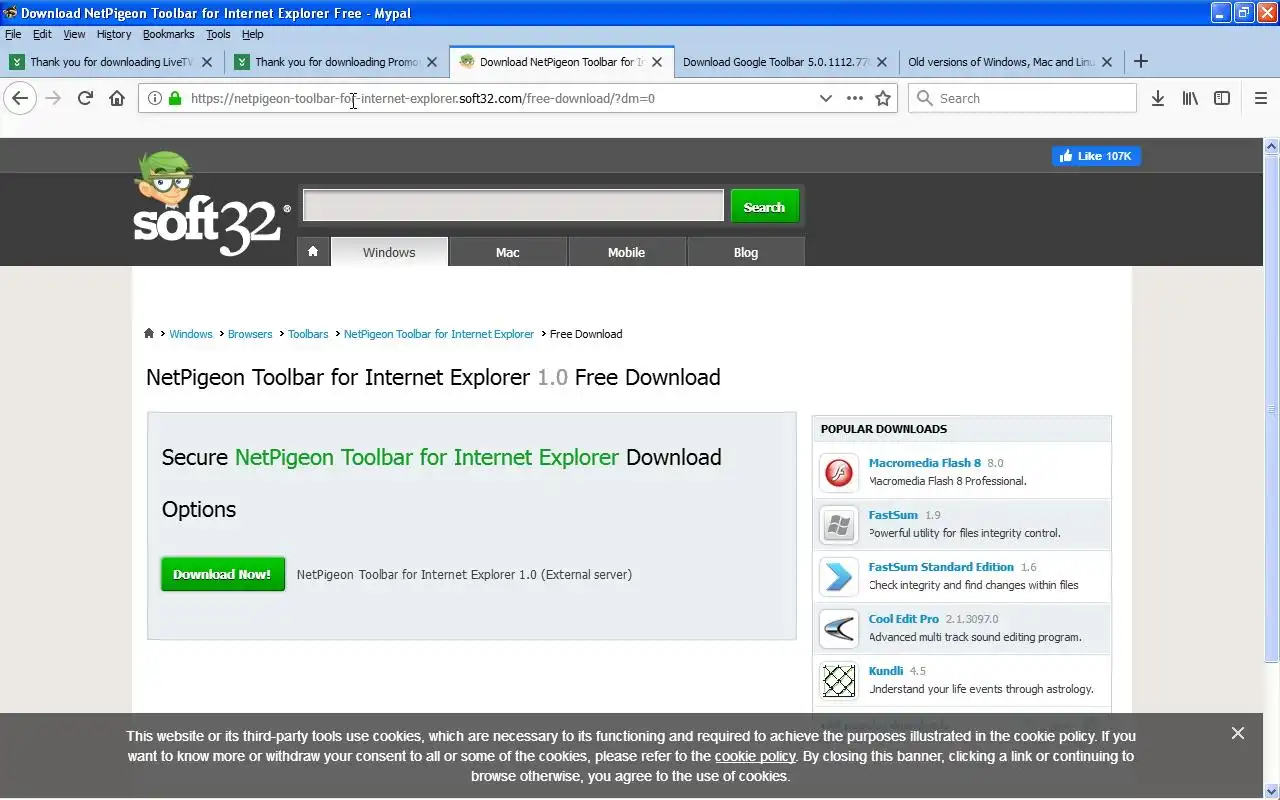Close the LiveTV download tab

point(207,61)
